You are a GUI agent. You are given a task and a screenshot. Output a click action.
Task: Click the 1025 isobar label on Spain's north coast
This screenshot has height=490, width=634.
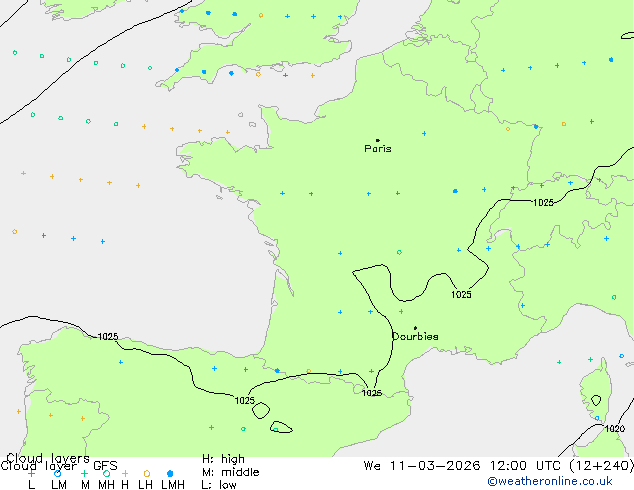pyautogui.click(x=108, y=336)
